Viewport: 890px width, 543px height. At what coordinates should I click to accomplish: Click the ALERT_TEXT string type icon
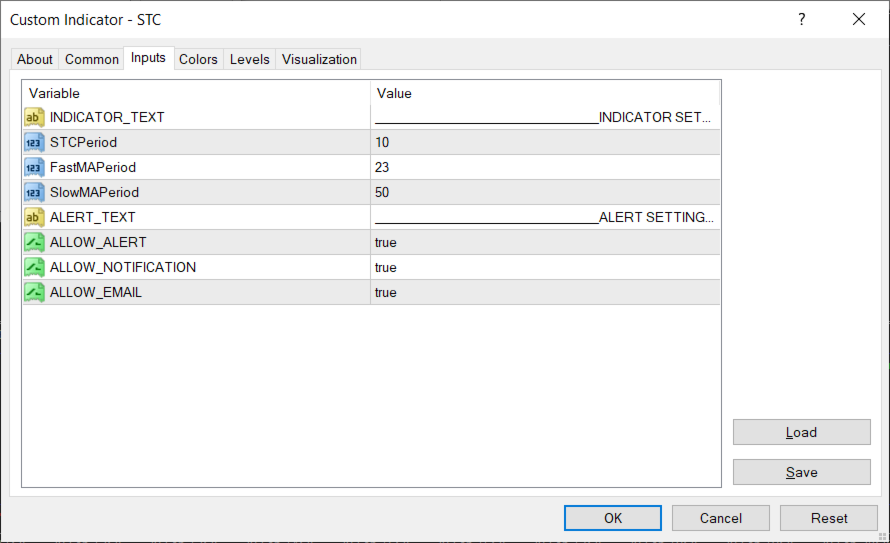[34, 217]
